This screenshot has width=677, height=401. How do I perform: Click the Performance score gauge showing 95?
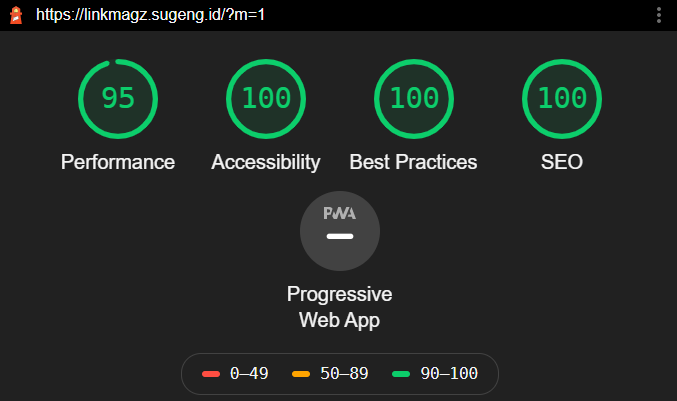(118, 99)
